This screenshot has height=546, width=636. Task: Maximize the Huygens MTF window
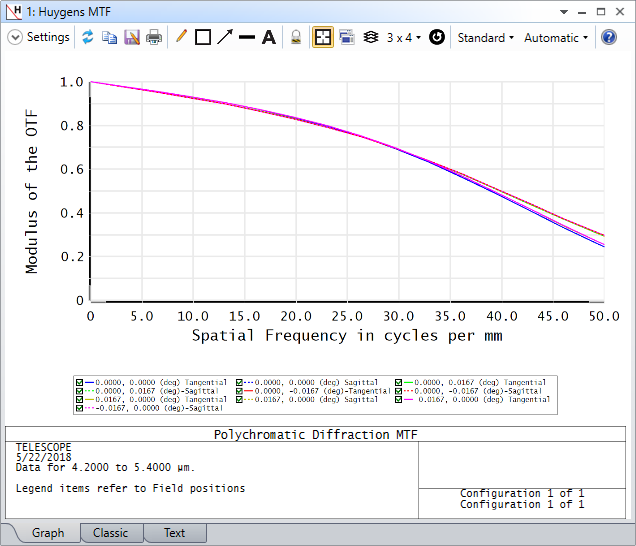pyautogui.click(x=601, y=12)
